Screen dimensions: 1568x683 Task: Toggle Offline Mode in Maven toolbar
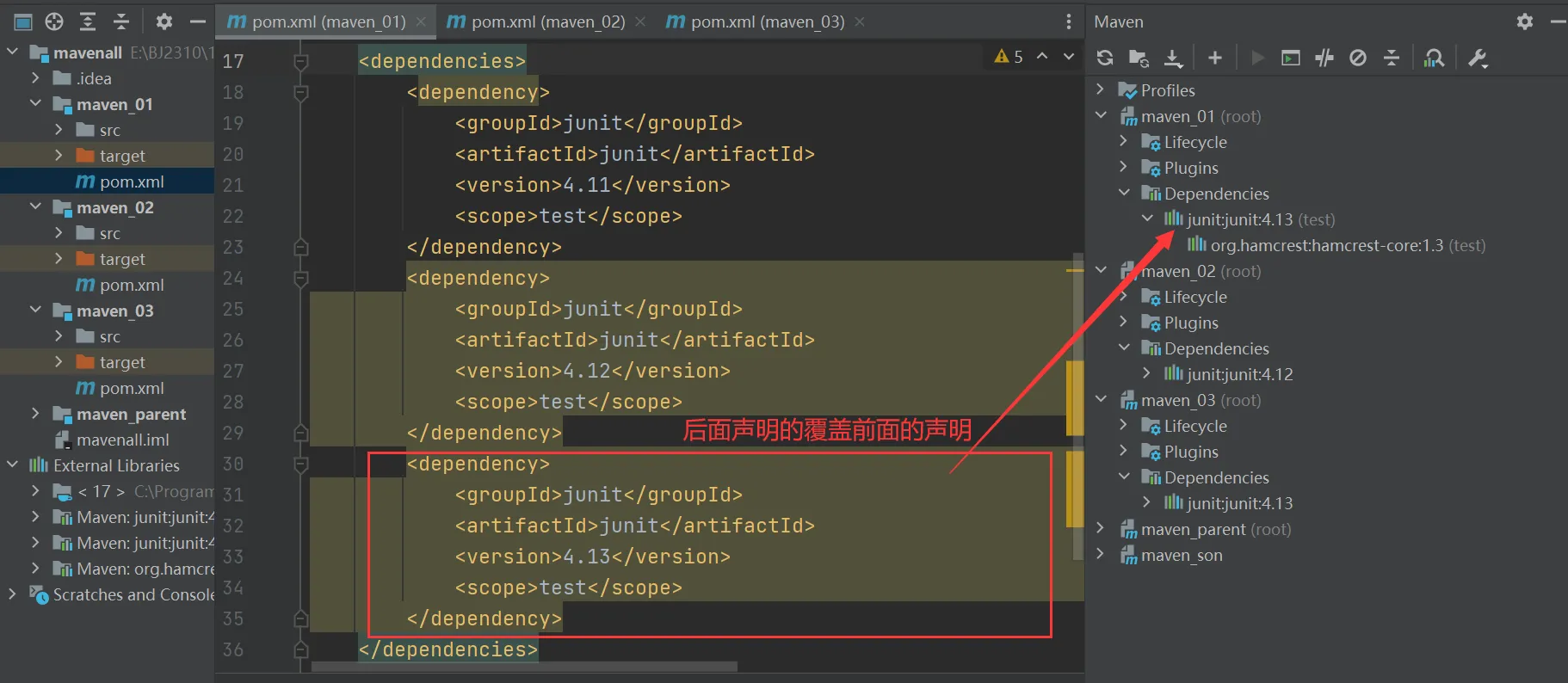click(x=1324, y=58)
